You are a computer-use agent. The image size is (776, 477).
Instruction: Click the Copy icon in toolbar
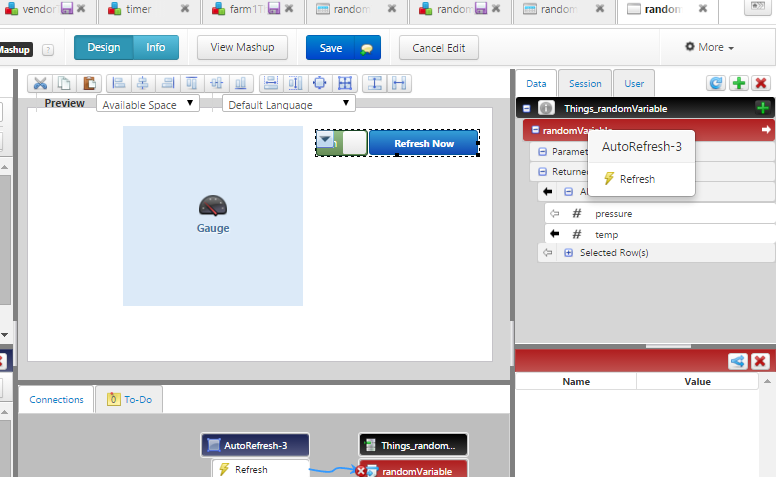(x=64, y=83)
